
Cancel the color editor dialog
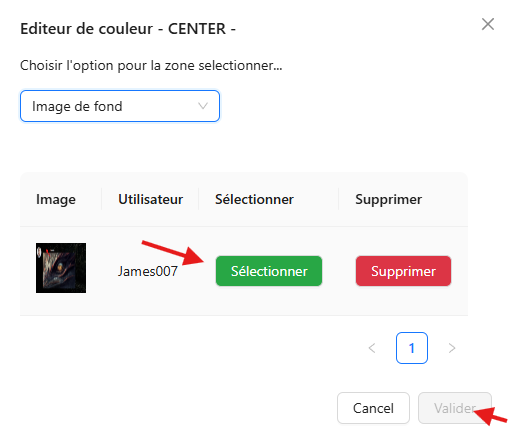pyautogui.click(x=373, y=408)
